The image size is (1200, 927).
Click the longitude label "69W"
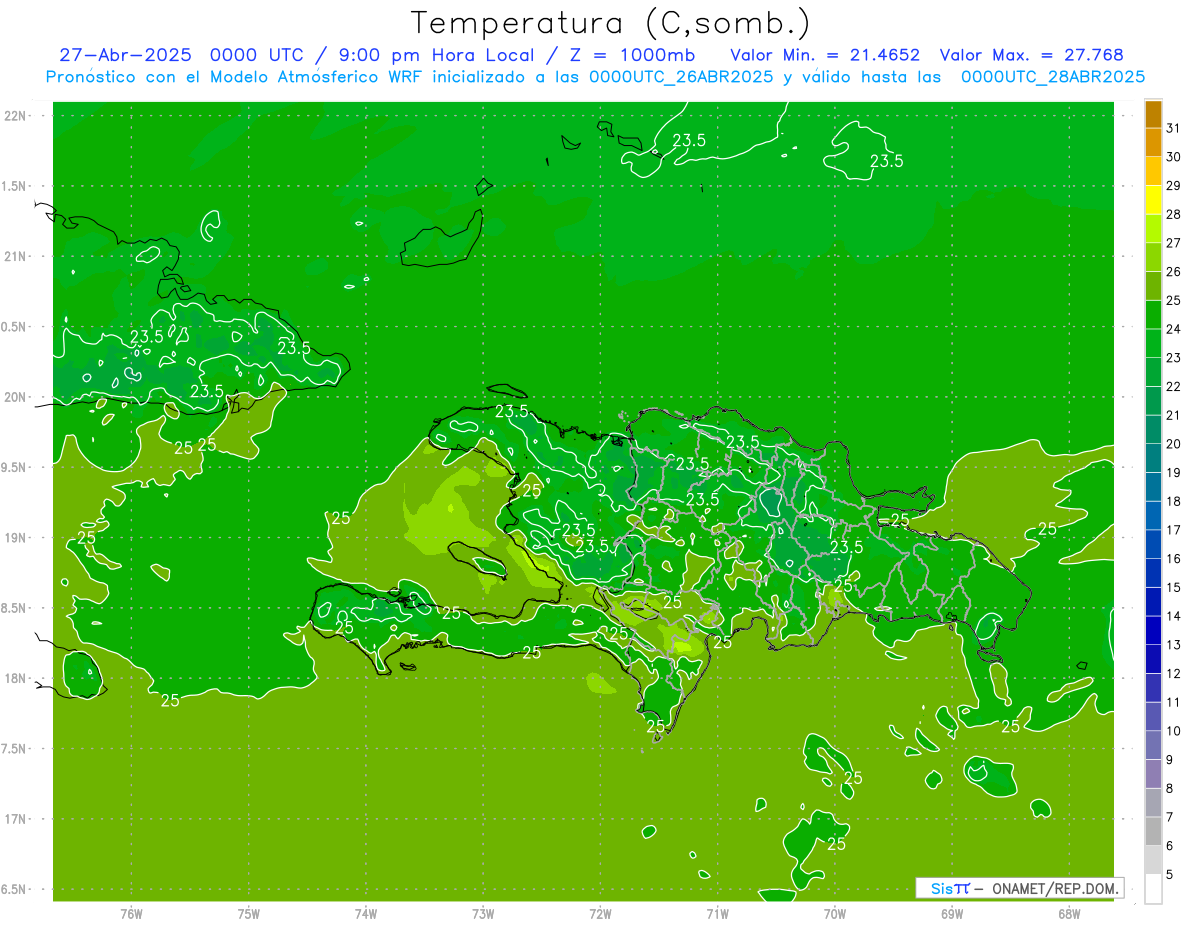[951, 914]
